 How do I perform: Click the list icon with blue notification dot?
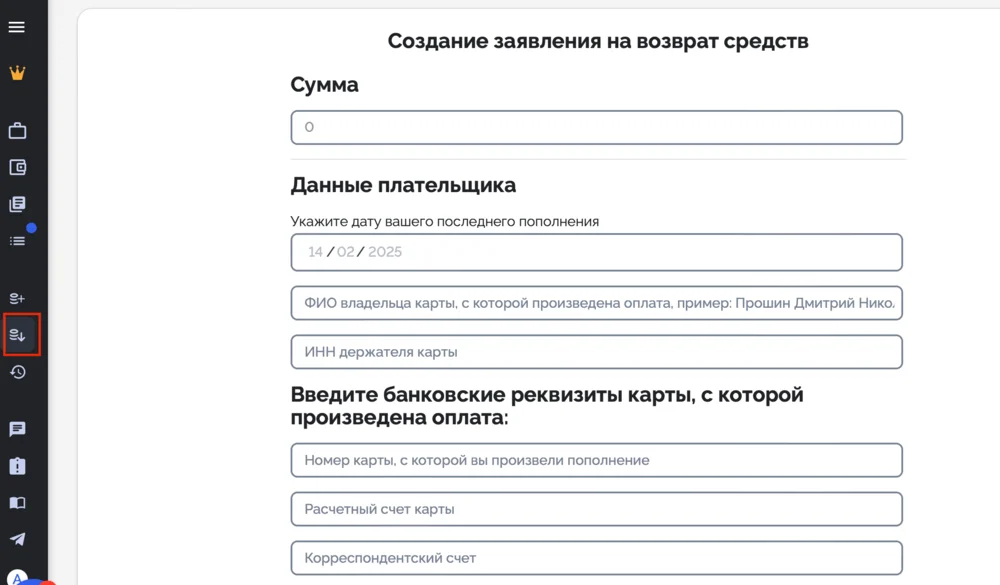(18, 240)
